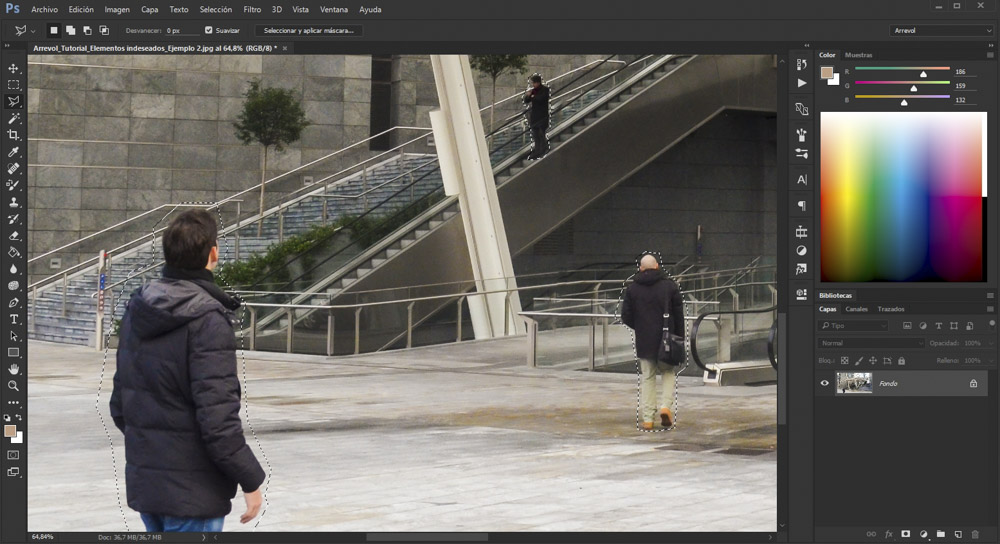Select the Healing Brush tool
Image resolution: width=1000 pixels, height=544 pixels.
[13, 168]
